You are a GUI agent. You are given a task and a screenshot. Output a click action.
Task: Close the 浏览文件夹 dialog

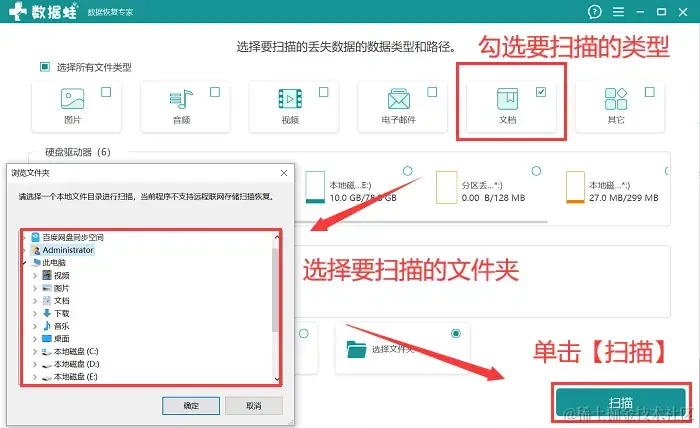click(284, 173)
